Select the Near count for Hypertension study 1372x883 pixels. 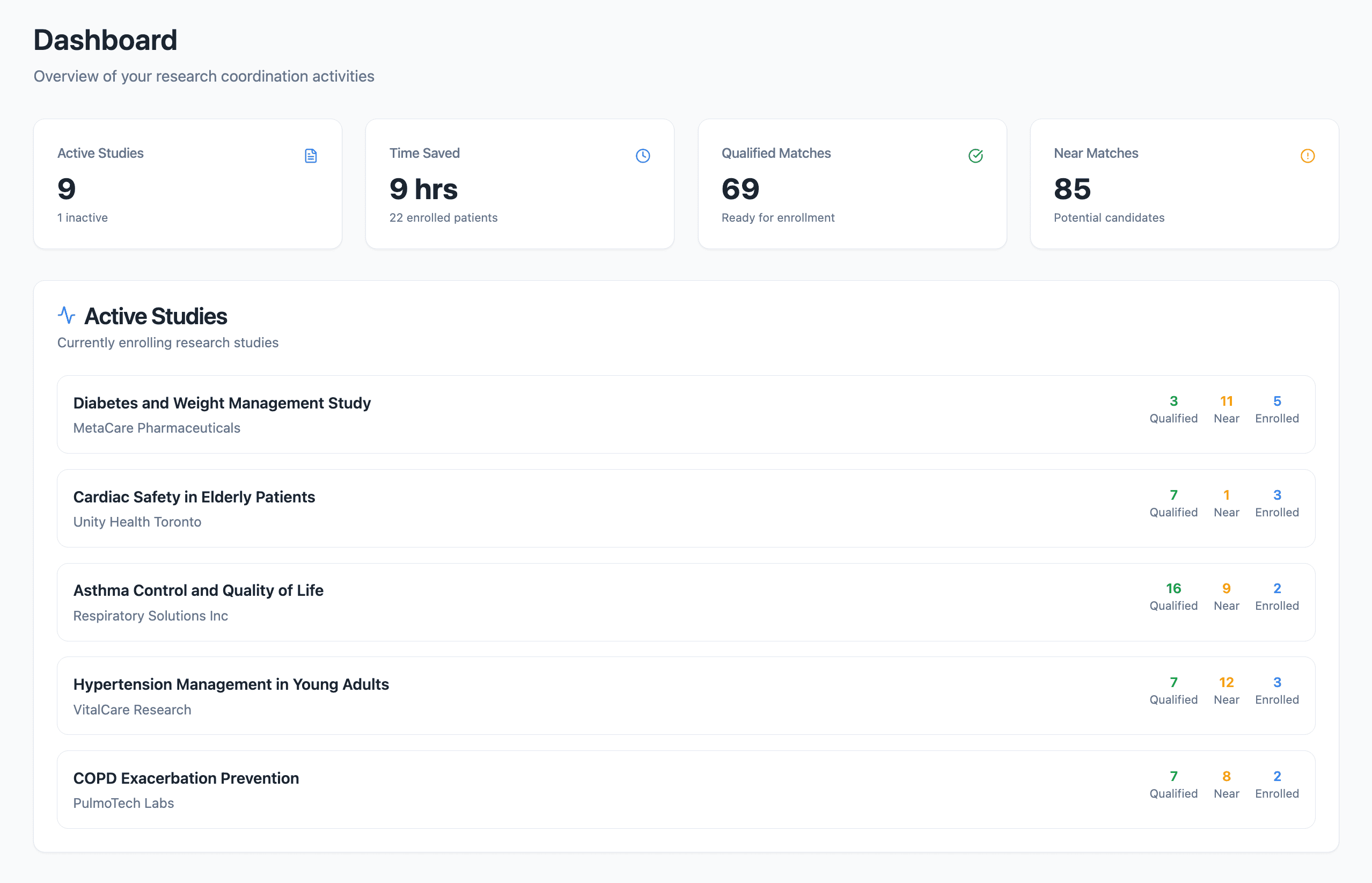(x=1227, y=682)
